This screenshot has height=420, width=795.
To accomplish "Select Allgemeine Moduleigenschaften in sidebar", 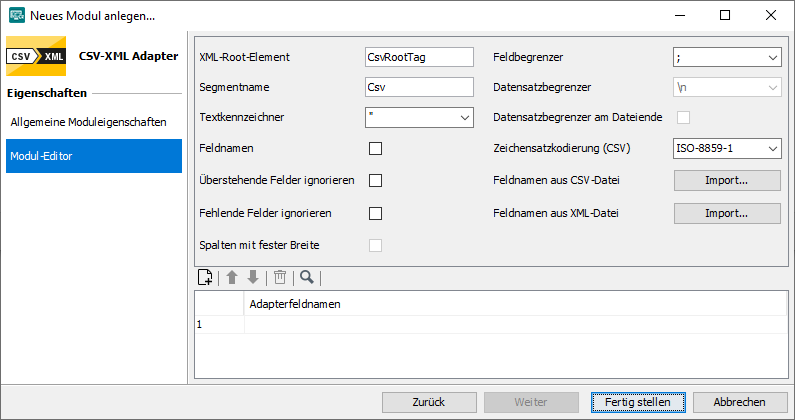I will pyautogui.click(x=88, y=122).
